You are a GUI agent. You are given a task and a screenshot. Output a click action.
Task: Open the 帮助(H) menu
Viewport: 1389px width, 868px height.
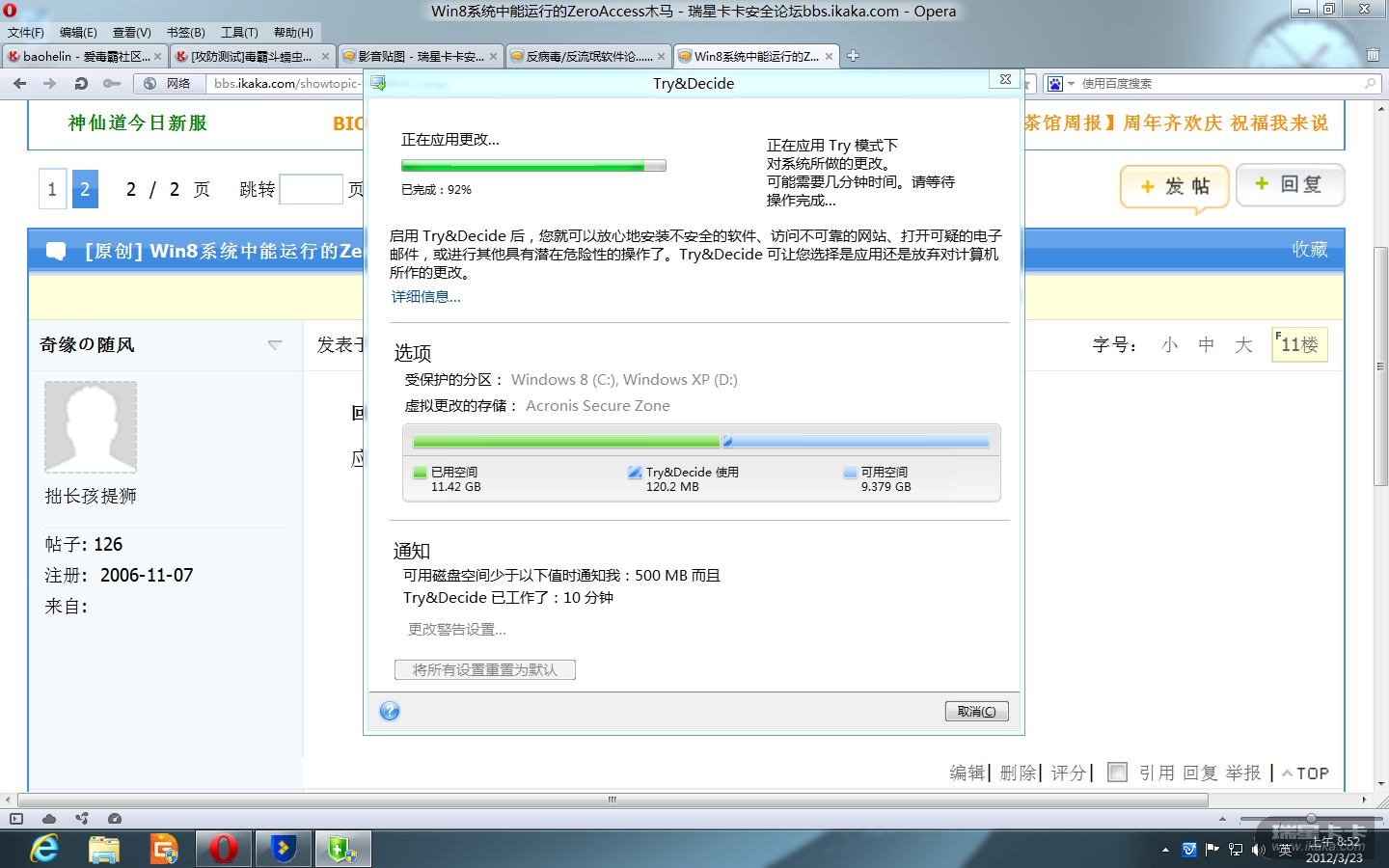click(x=293, y=32)
